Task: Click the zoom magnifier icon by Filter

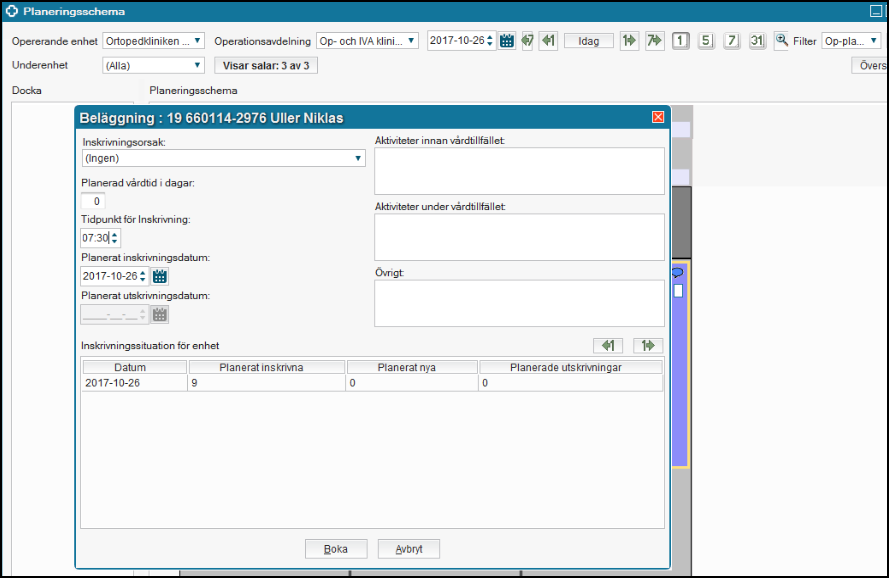Action: [781, 41]
